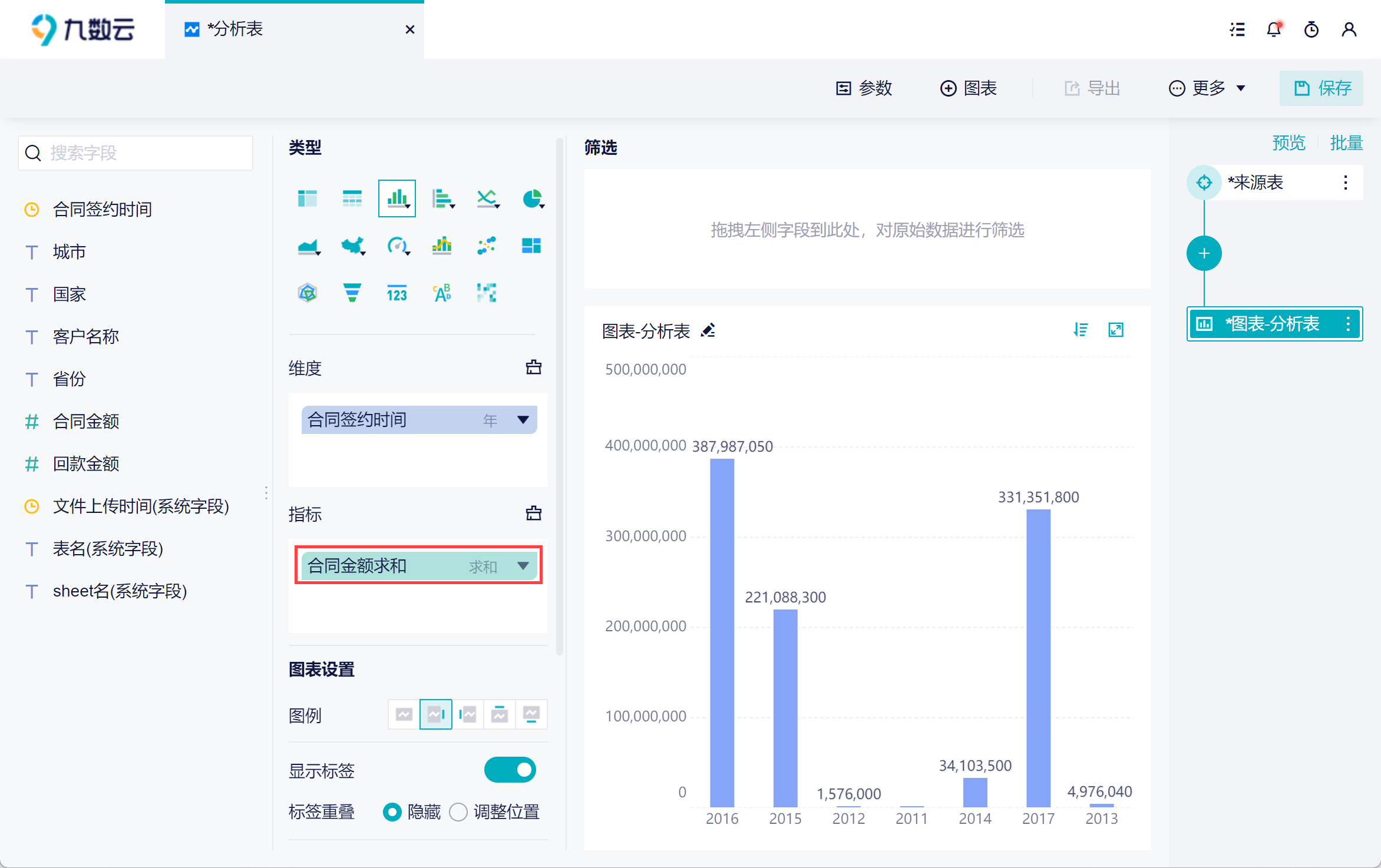The image size is (1381, 868).
Task: Select the 调整位置 radio option
Action: coord(459,812)
